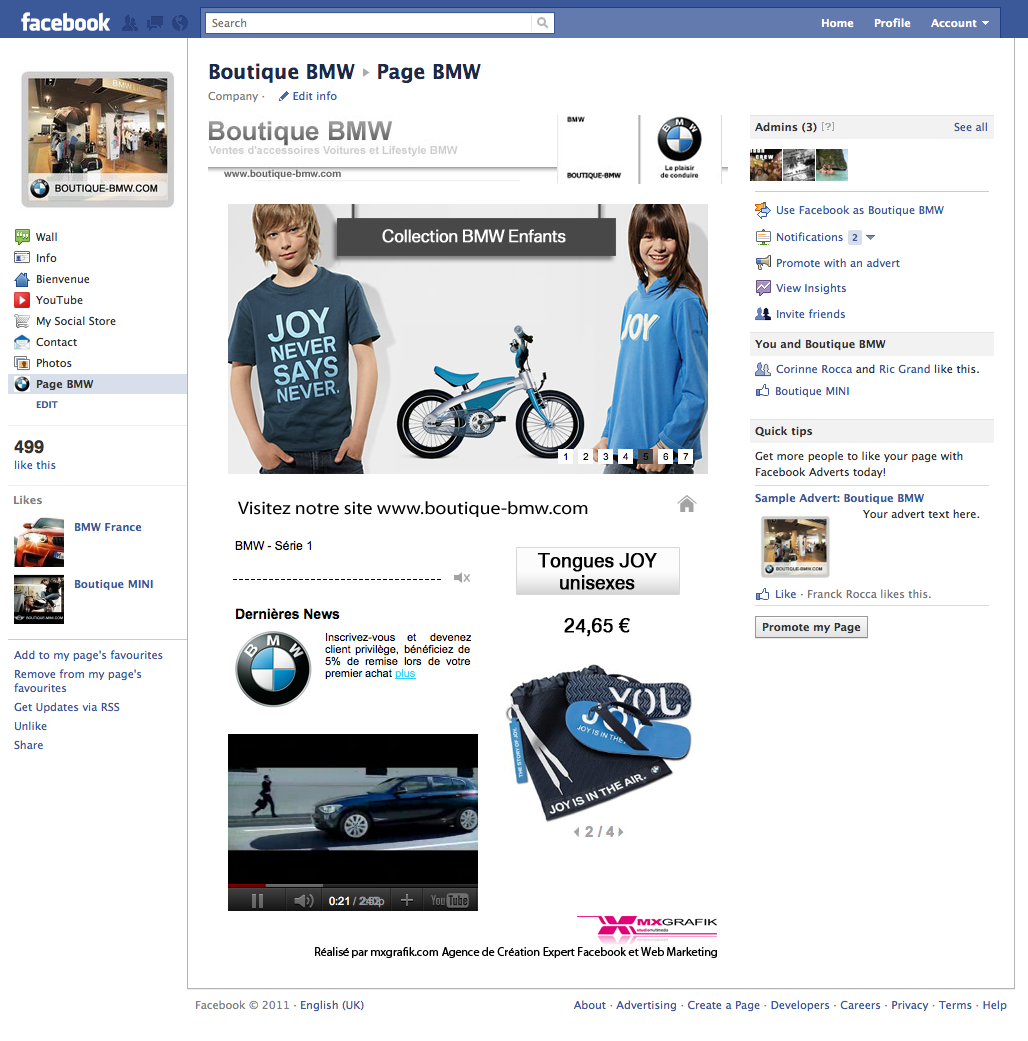1028x1041 pixels.
Task: Mute the YouTube player volume
Action: click(303, 900)
